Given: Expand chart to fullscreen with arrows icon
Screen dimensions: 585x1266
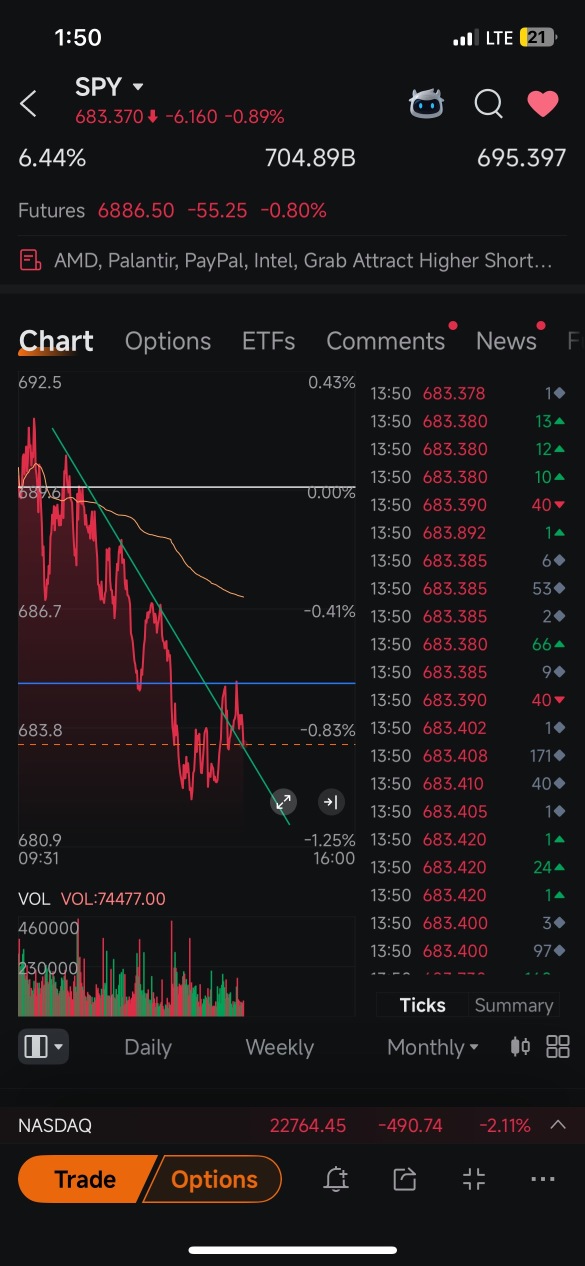Looking at the screenshot, I should 284,801.
